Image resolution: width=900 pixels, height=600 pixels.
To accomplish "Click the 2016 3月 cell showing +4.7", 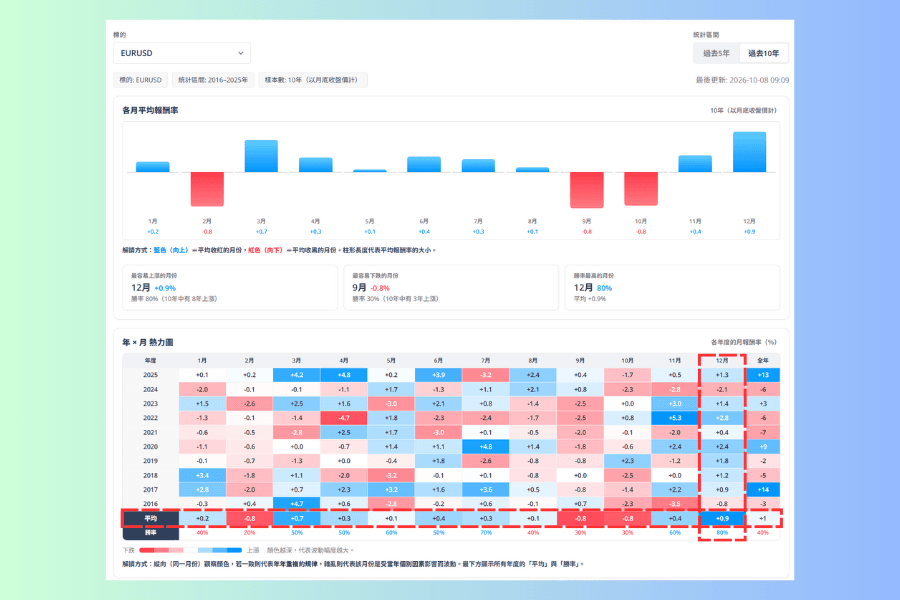I will tap(297, 504).
